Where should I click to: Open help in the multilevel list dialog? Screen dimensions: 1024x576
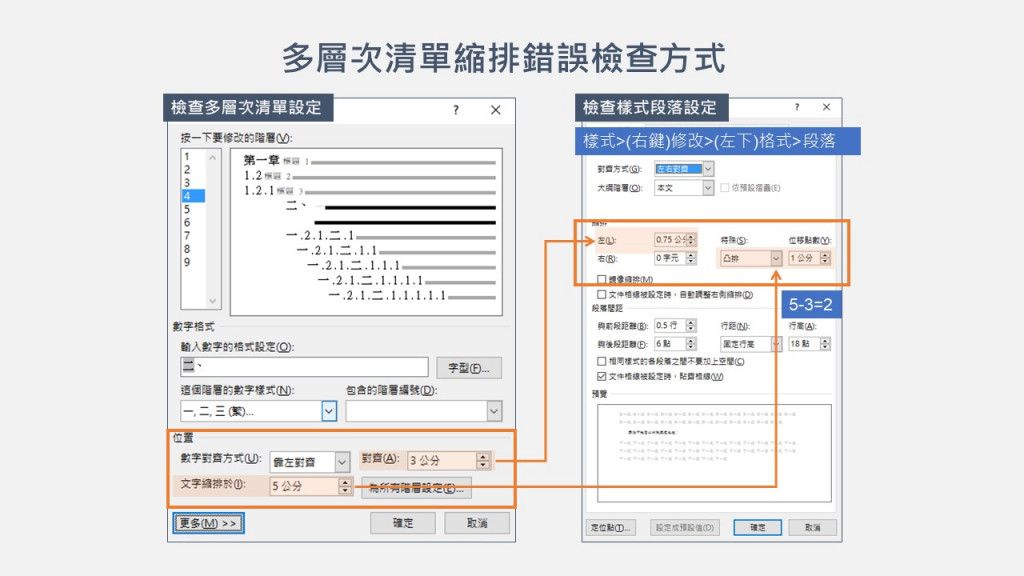[x=456, y=110]
